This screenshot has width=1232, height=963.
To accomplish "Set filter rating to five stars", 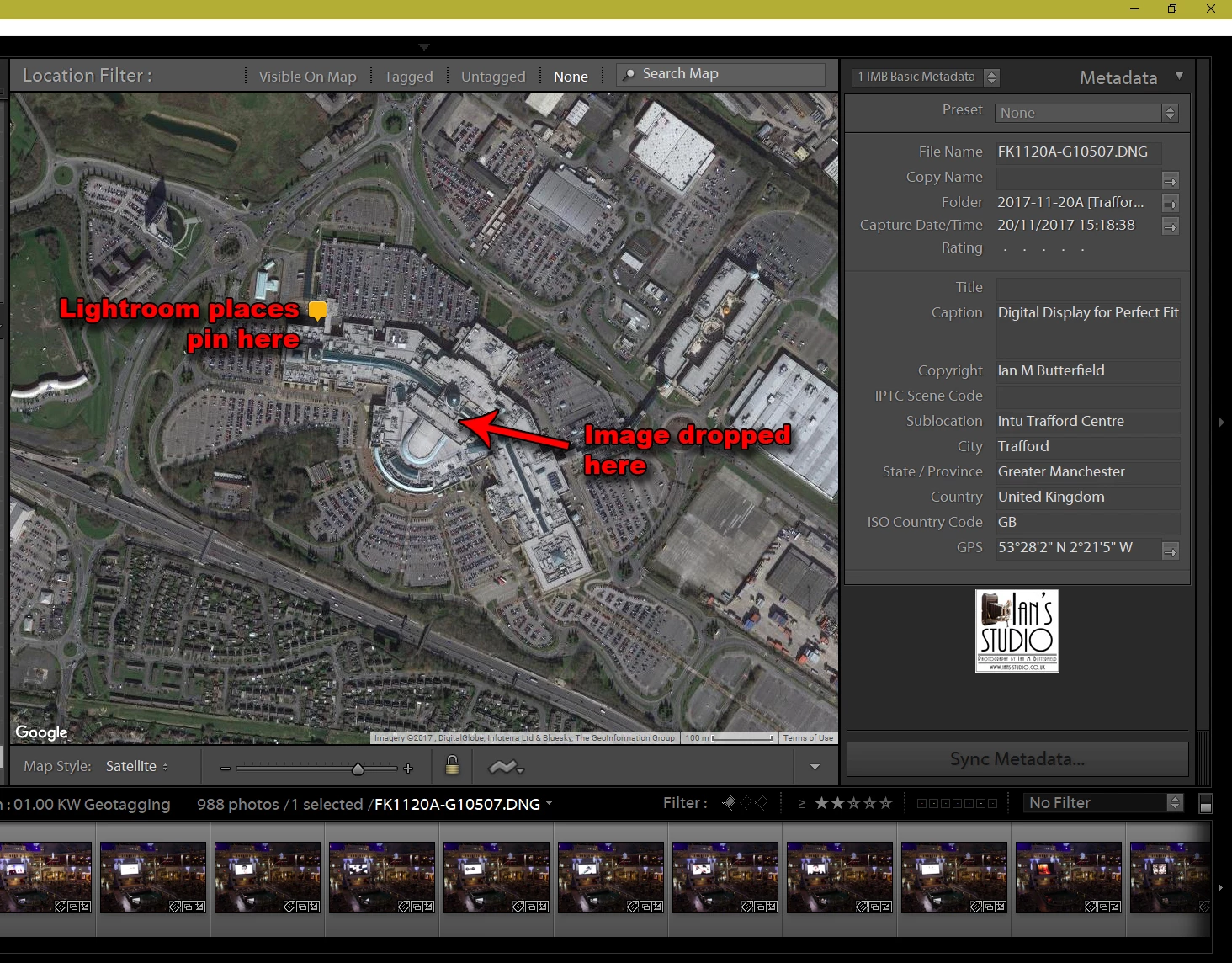I will (x=885, y=803).
